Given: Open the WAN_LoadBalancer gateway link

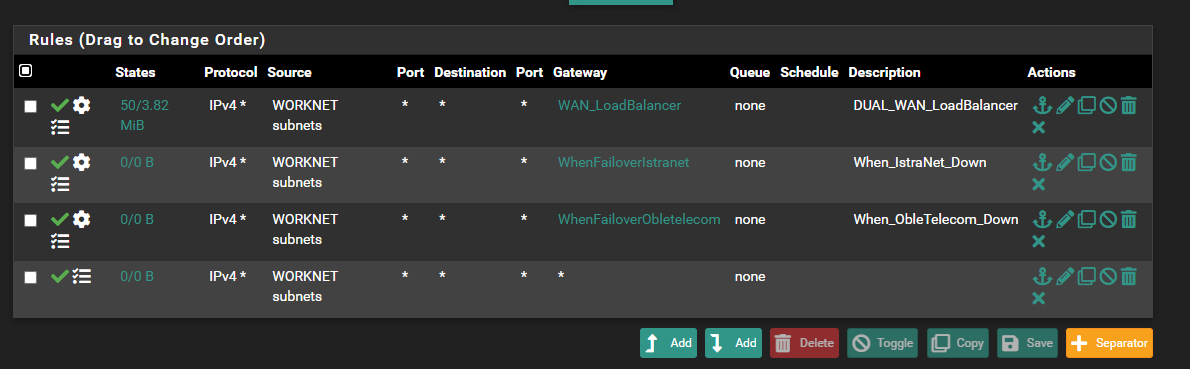Looking at the screenshot, I should [619, 106].
